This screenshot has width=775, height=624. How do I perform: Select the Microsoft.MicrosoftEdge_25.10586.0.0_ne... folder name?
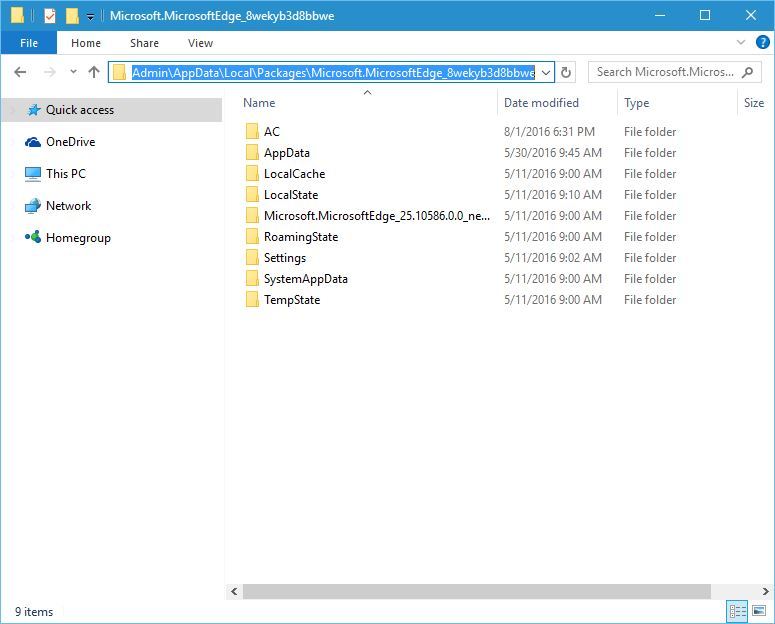click(x=377, y=216)
